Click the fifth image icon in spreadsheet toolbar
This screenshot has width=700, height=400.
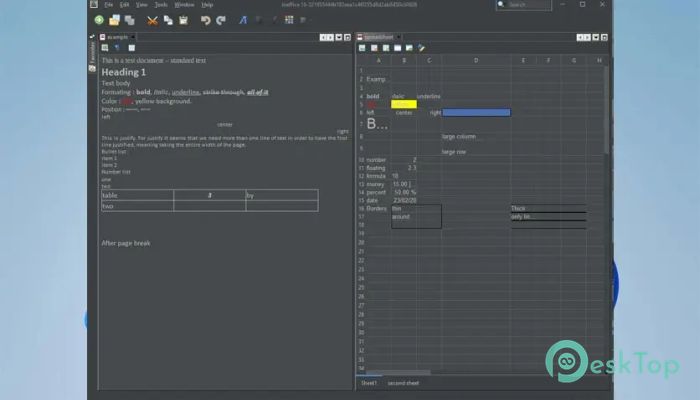(409, 48)
